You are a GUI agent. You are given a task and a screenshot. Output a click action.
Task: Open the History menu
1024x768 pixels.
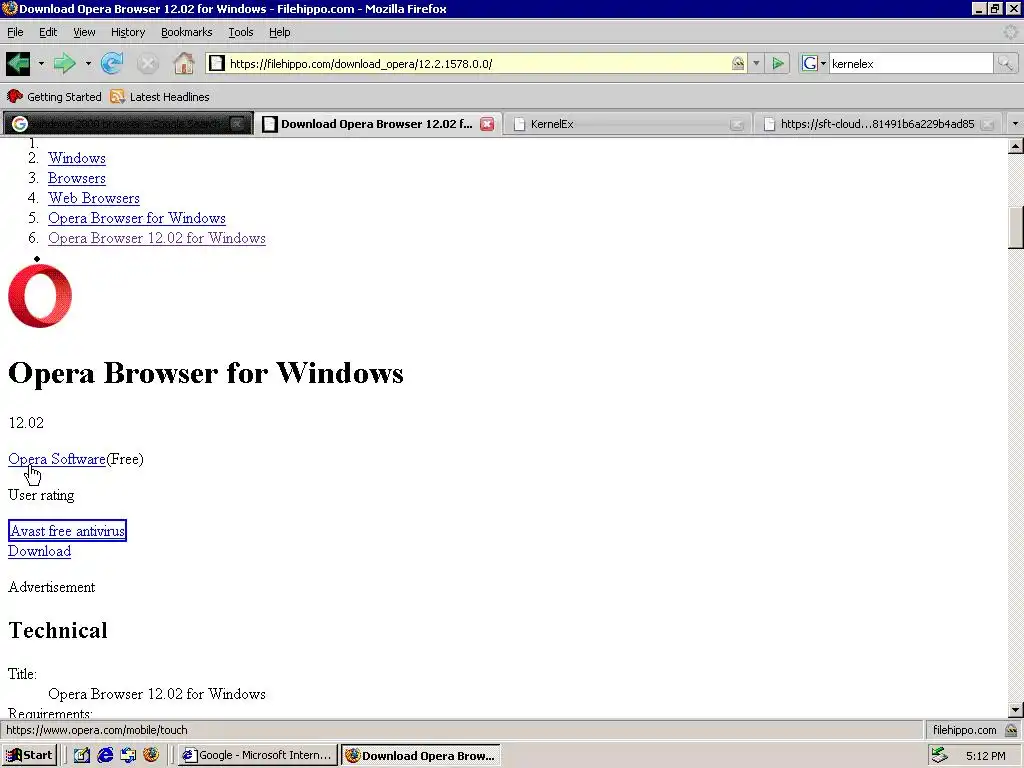[x=127, y=32]
